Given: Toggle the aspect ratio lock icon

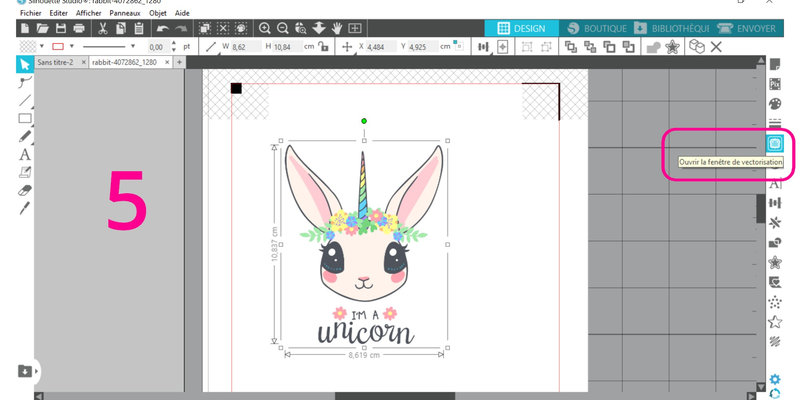Looking at the screenshot, I should [322, 47].
